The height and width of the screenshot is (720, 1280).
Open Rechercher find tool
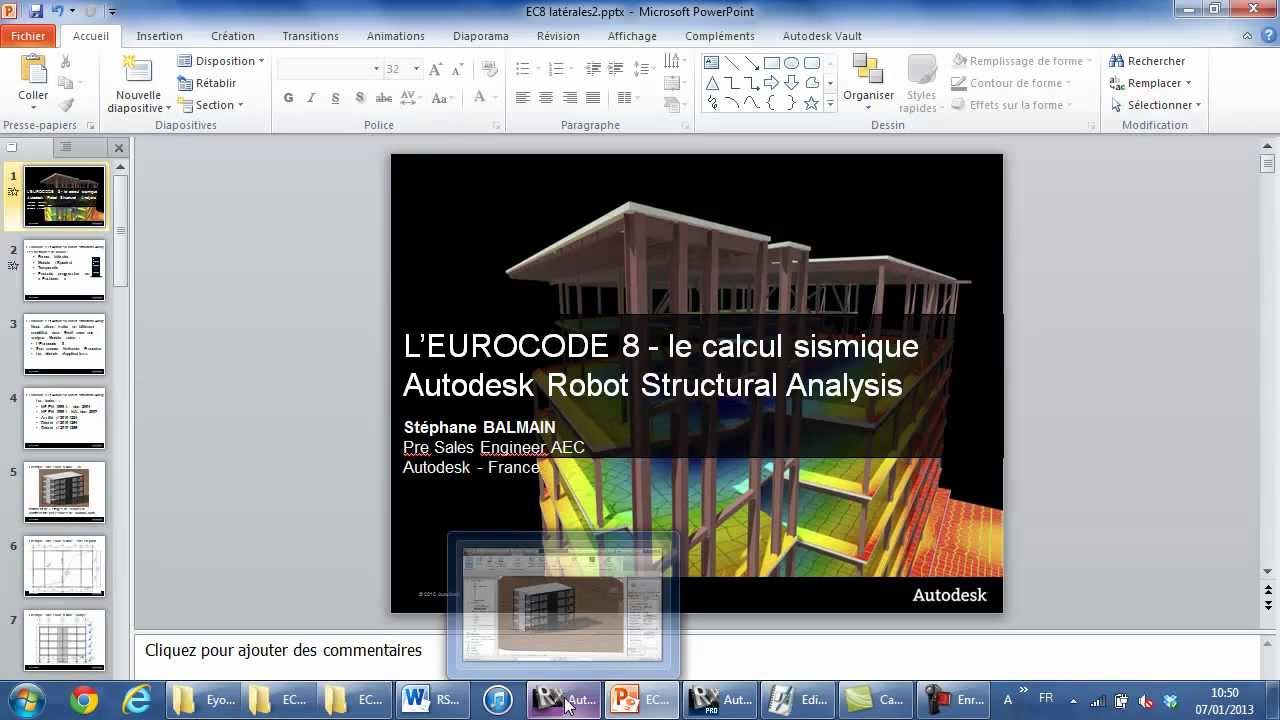tap(1147, 61)
